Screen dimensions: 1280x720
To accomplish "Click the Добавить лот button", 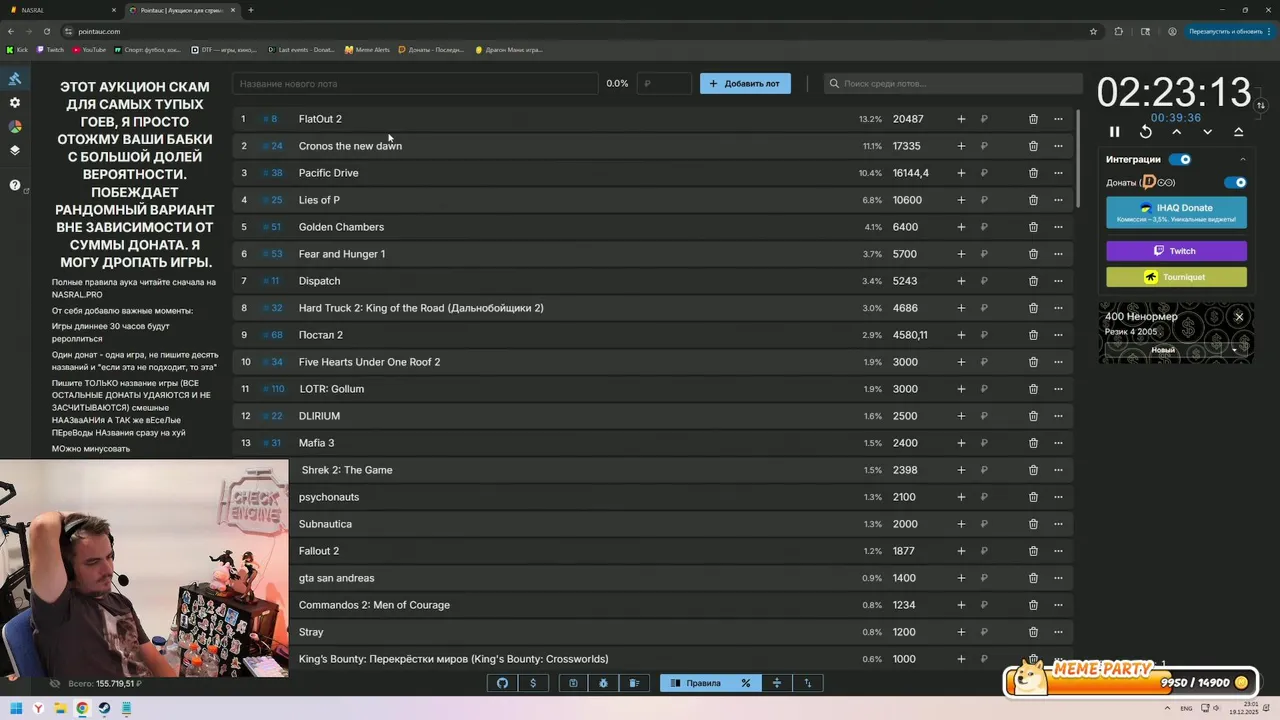I will click(x=745, y=84).
